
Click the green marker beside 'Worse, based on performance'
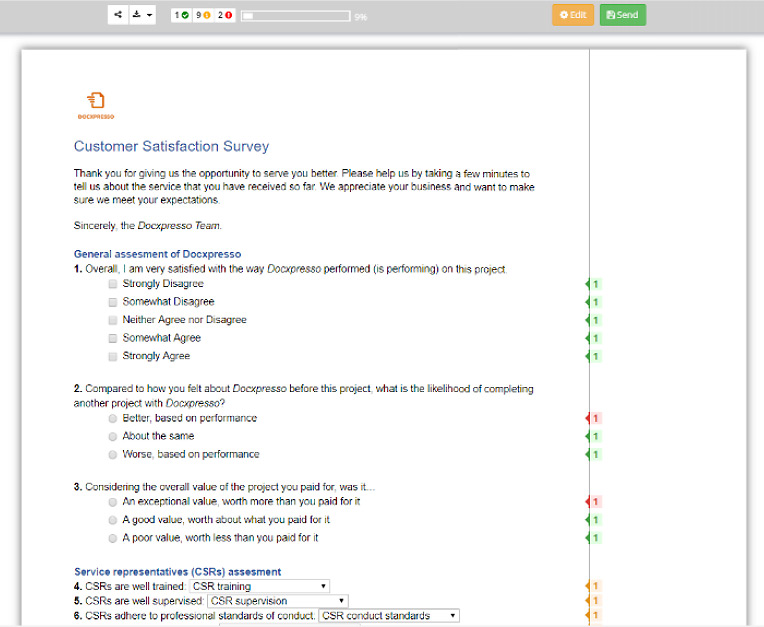593,455
